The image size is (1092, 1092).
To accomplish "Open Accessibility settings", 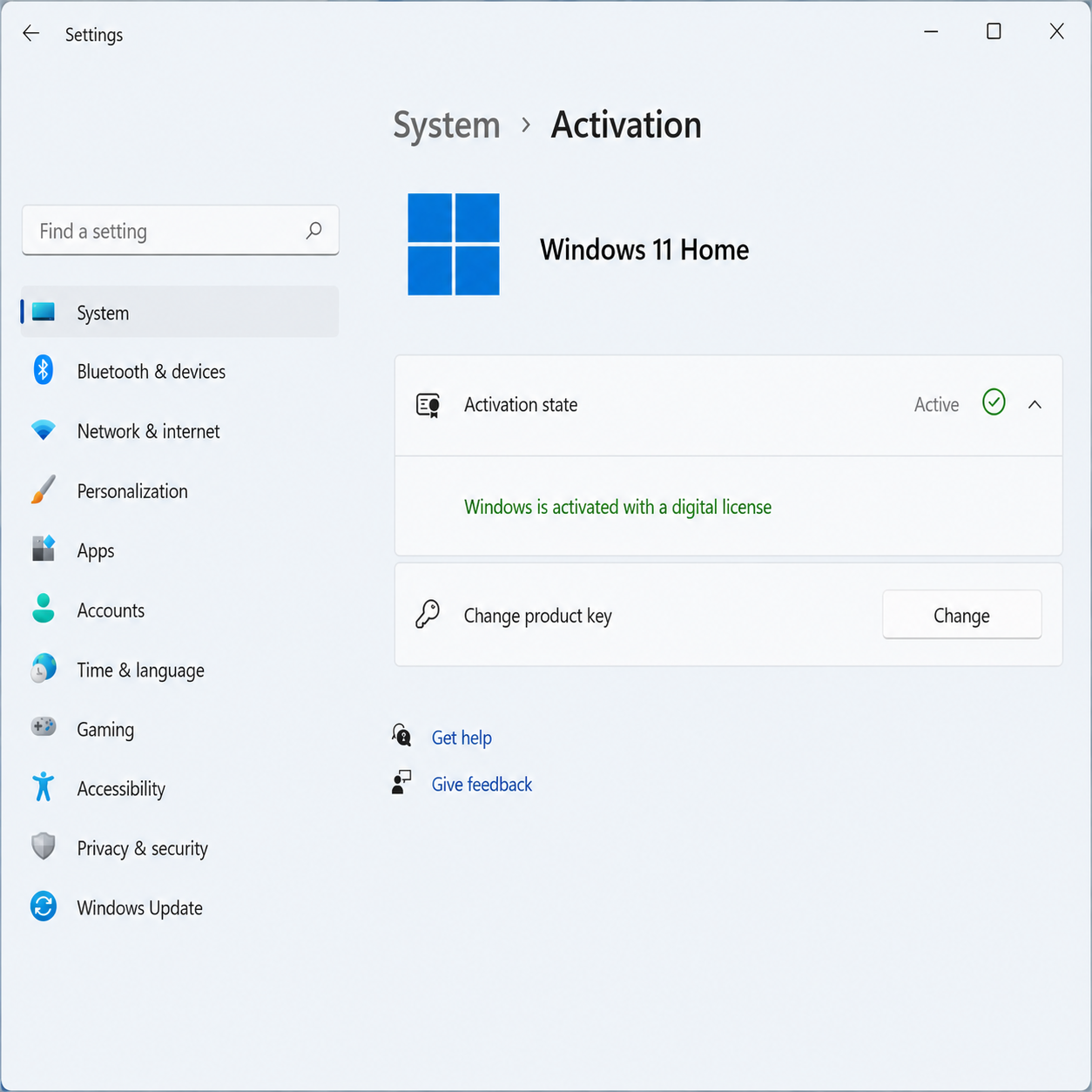I will click(180, 788).
